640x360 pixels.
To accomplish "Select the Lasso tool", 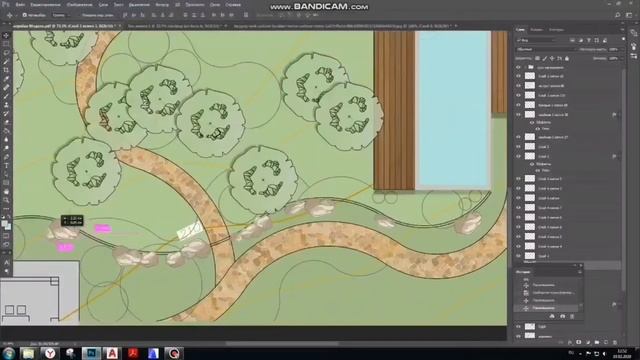I will point(6,53).
